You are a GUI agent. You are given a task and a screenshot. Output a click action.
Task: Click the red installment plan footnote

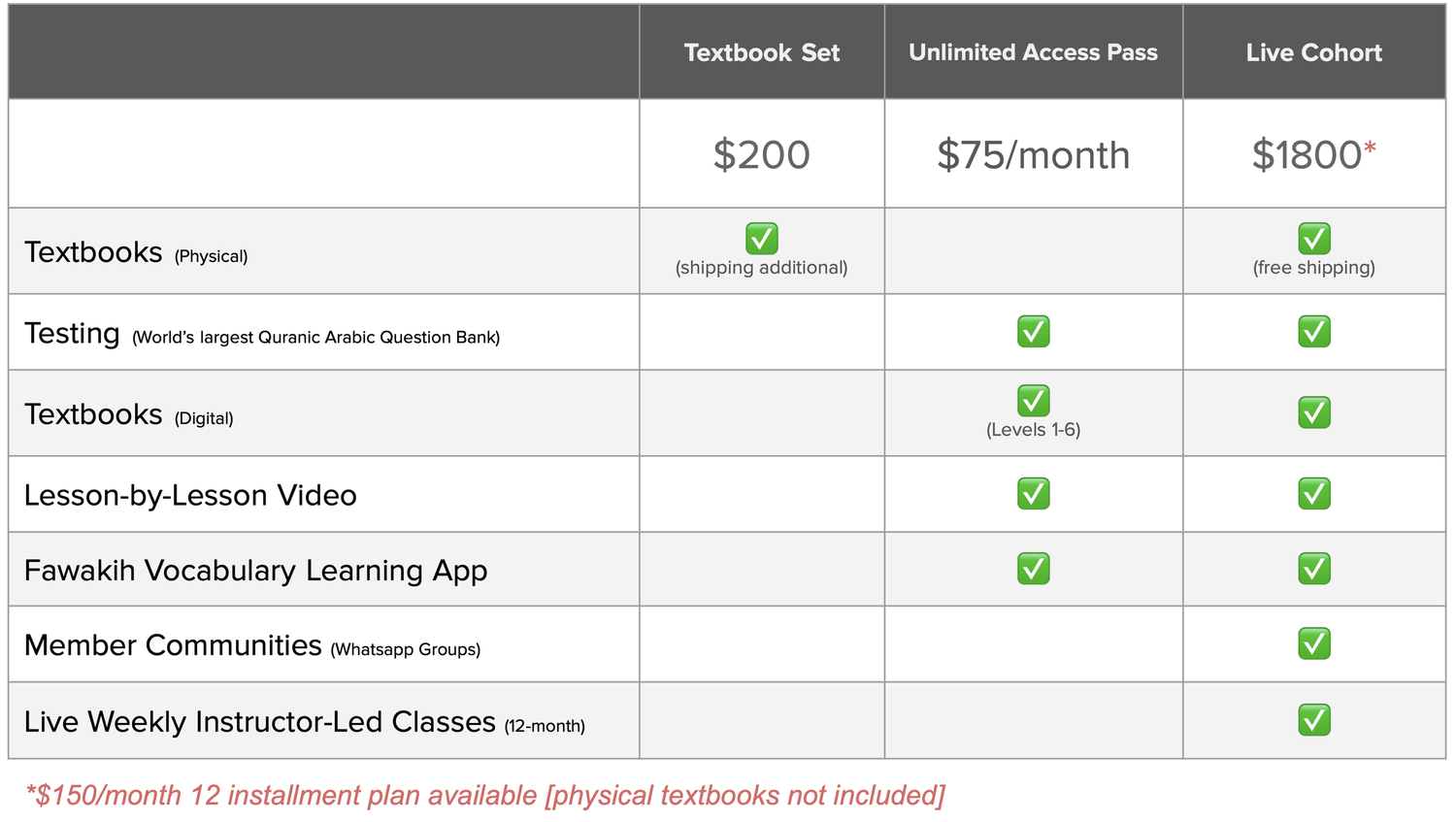pyautogui.click(x=485, y=796)
